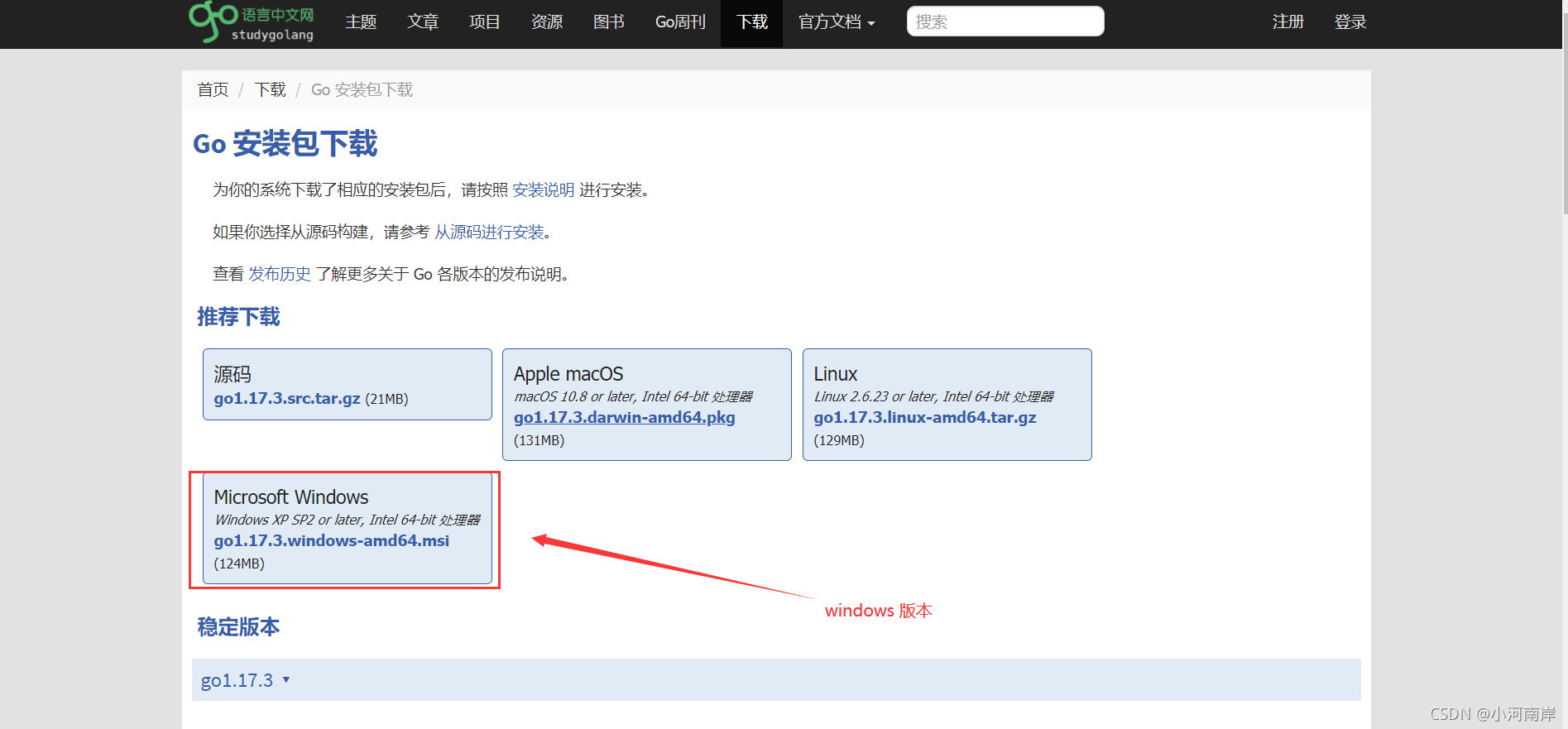Click the 登录 link

[x=1350, y=22]
